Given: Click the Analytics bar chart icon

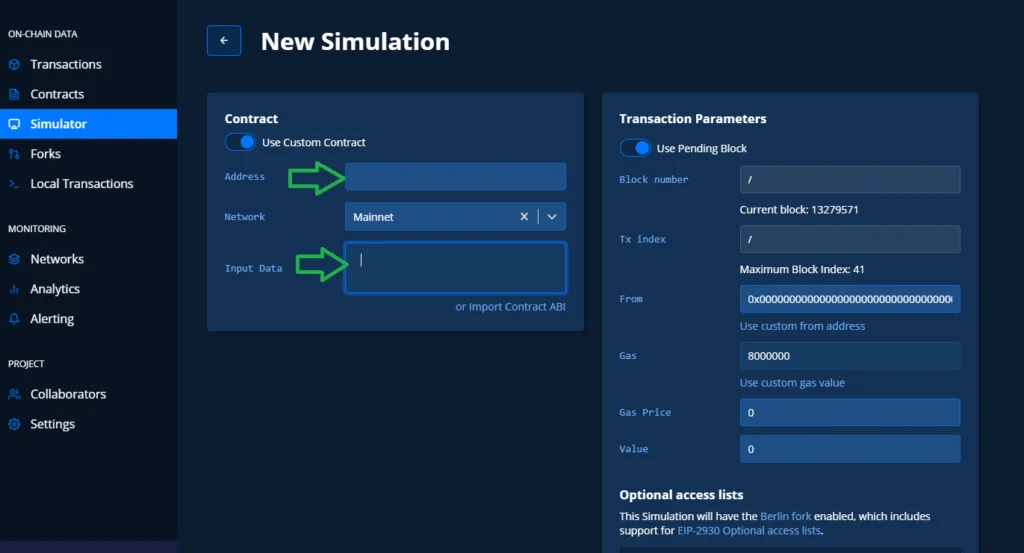Looking at the screenshot, I should (x=14, y=289).
